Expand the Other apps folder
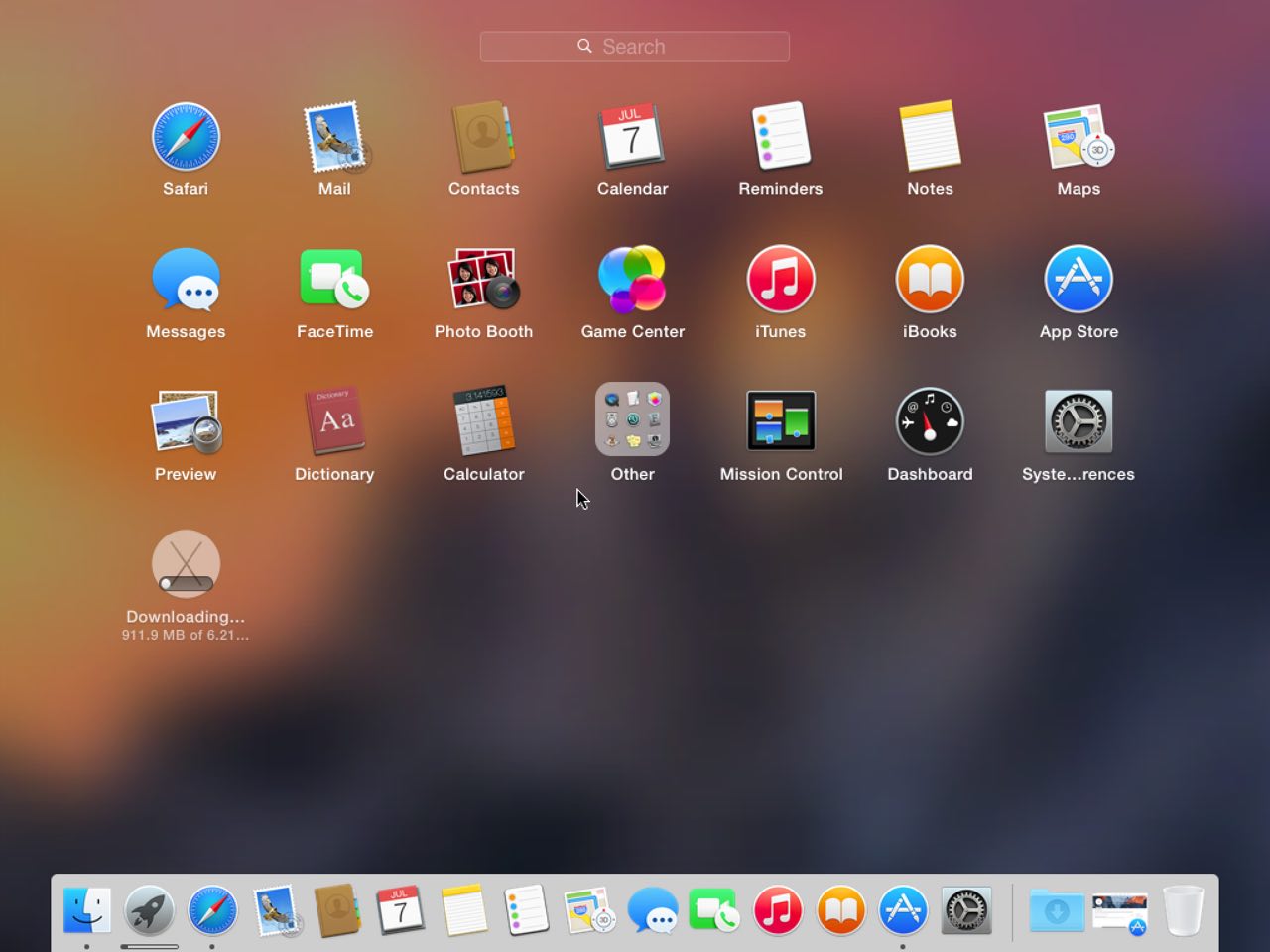The height and width of the screenshot is (952, 1270). tap(632, 419)
